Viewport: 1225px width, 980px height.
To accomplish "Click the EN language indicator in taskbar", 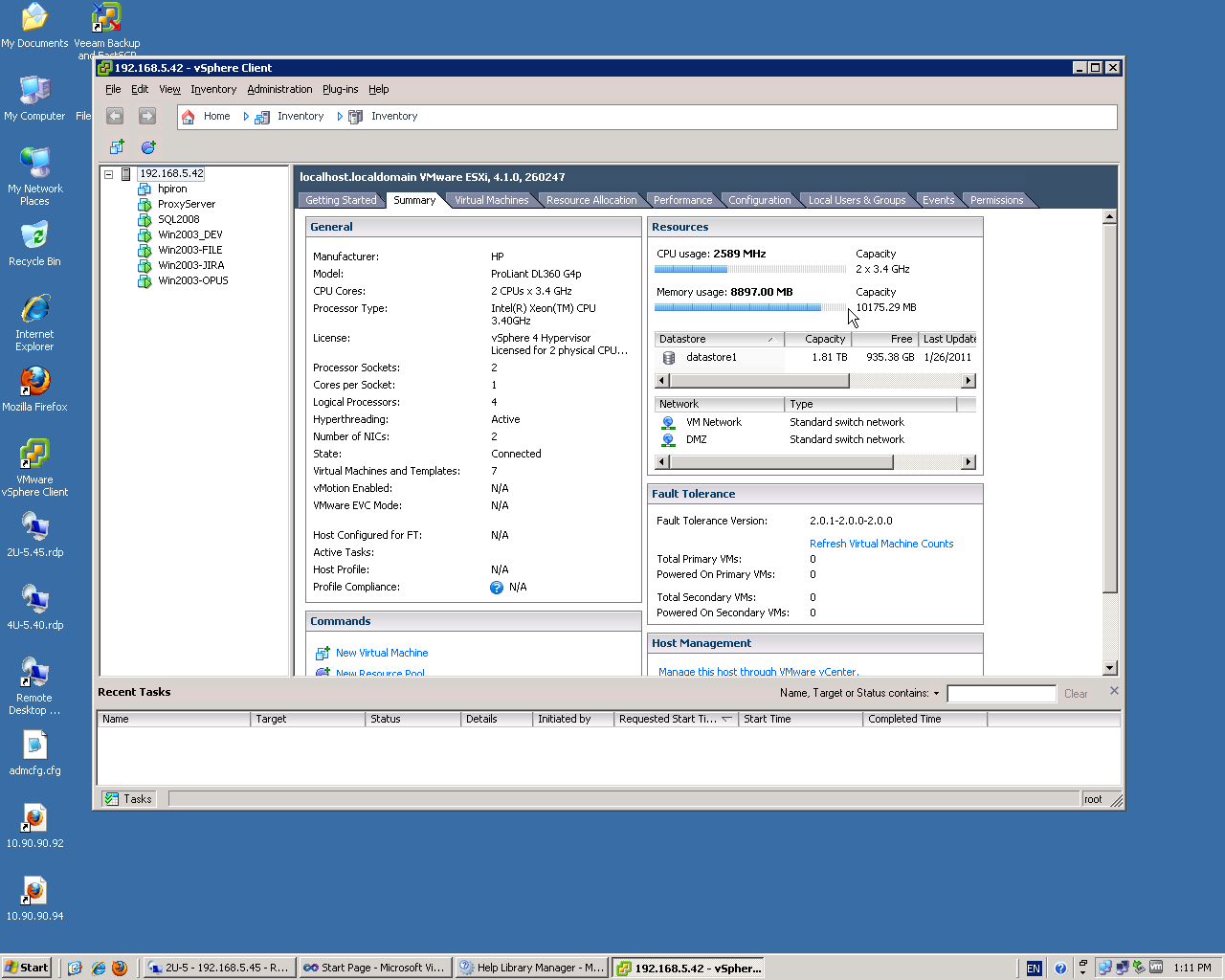I will click(1034, 969).
